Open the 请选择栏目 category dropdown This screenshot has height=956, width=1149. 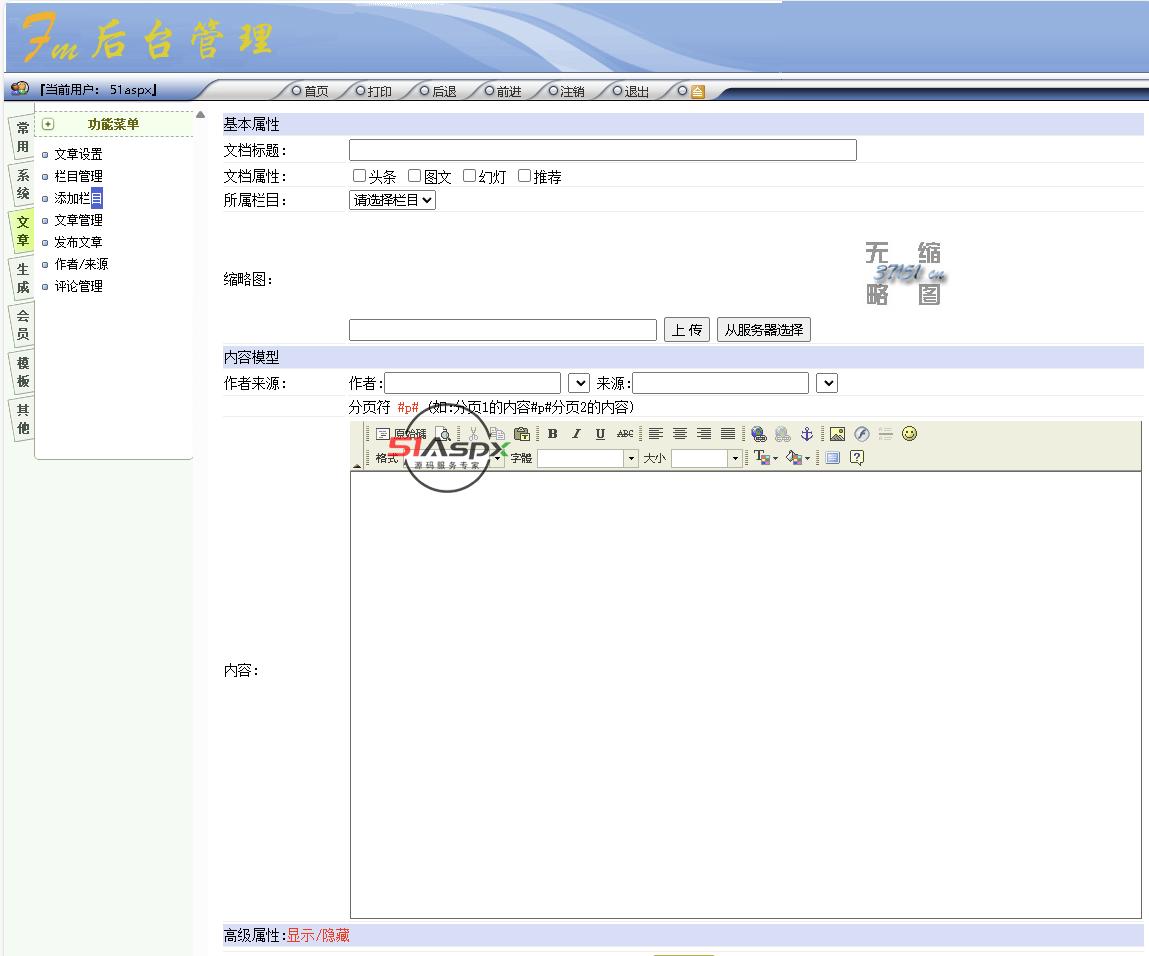[392, 200]
